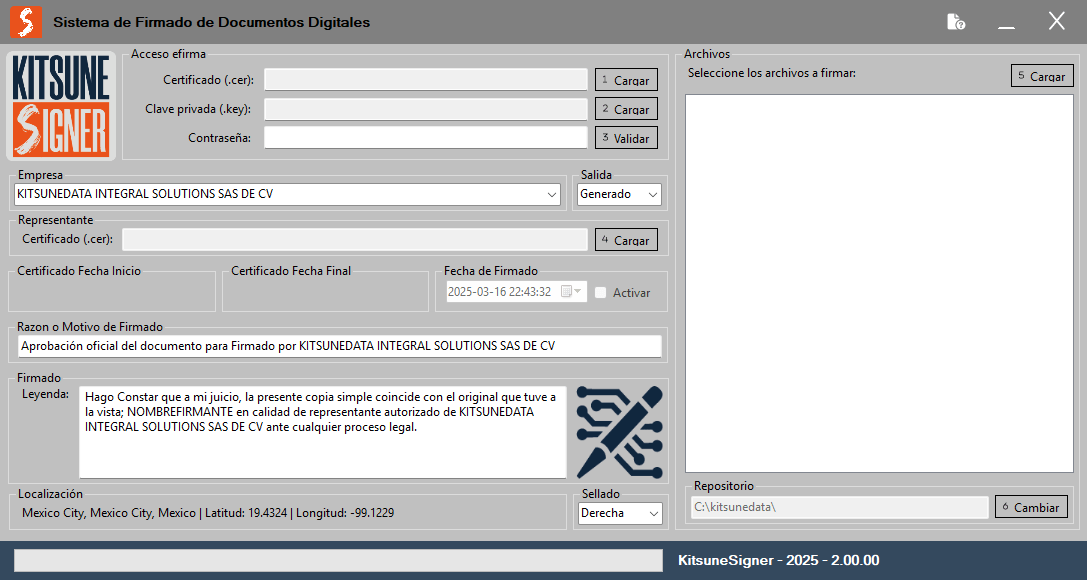Click the orange S app icon in title bar
Viewport: 1087px width, 580px height.
(26, 22)
